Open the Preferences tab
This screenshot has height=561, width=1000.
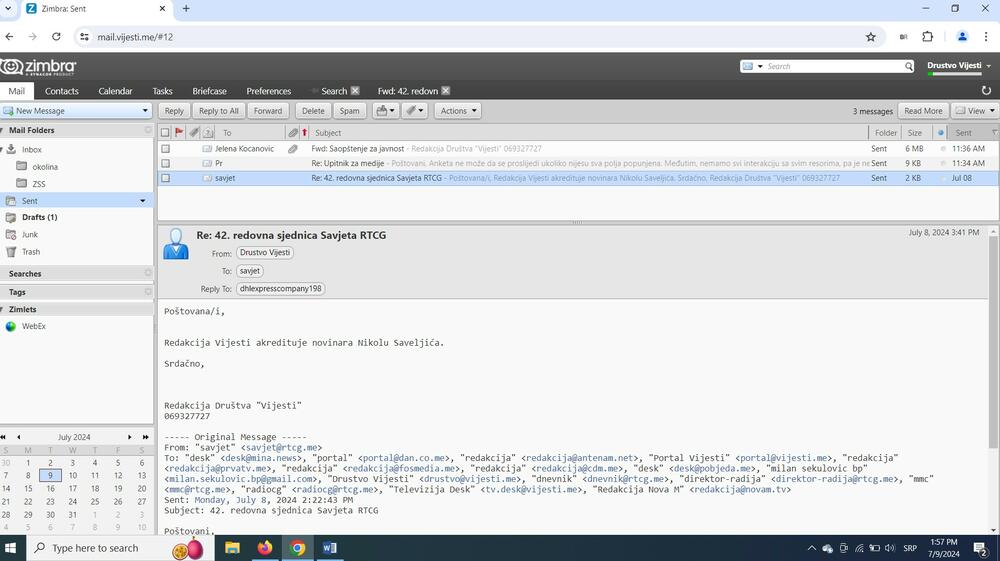(268, 91)
